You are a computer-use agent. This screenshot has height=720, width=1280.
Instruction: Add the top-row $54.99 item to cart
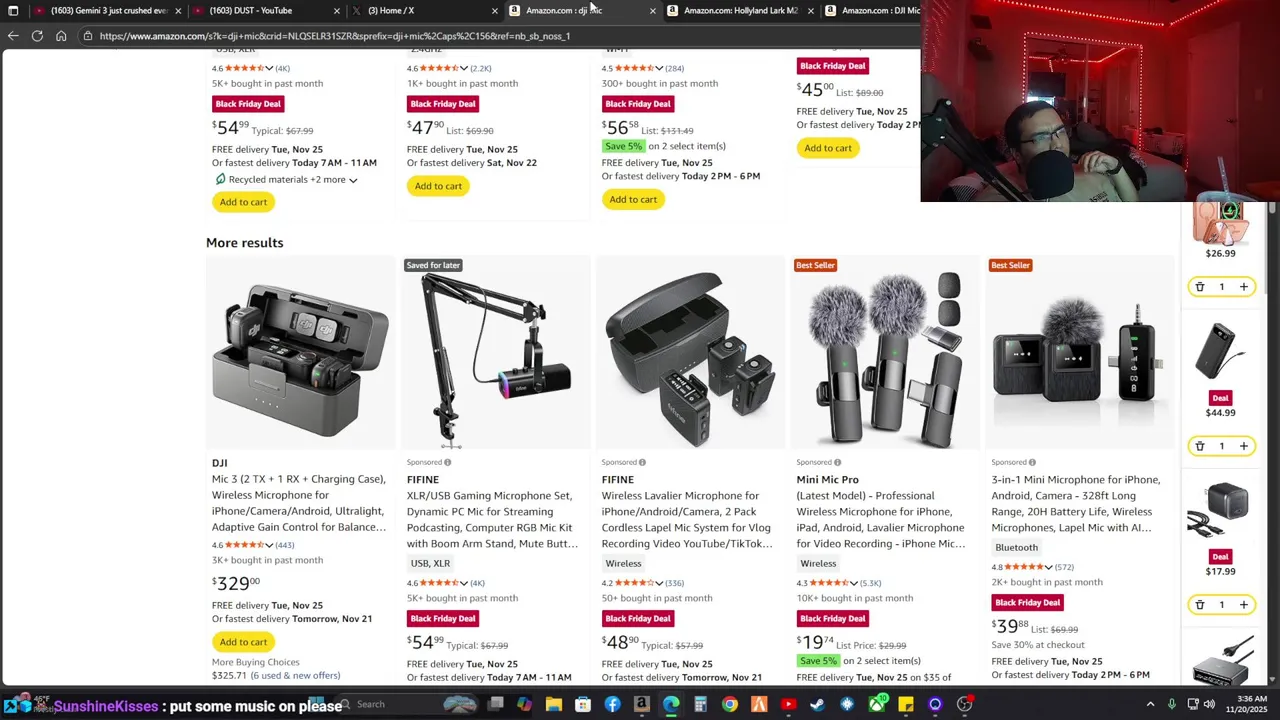[243, 202]
